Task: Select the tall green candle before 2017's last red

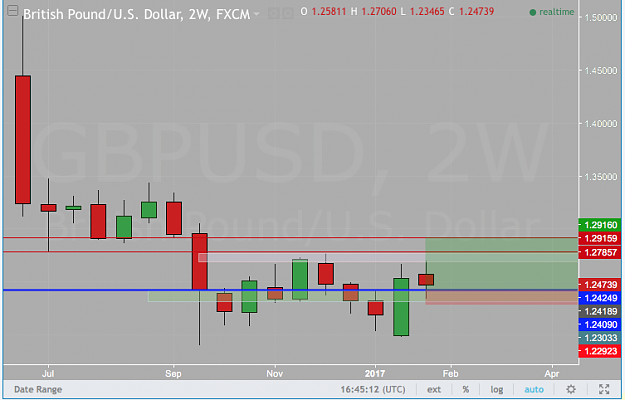Action: 401,307
